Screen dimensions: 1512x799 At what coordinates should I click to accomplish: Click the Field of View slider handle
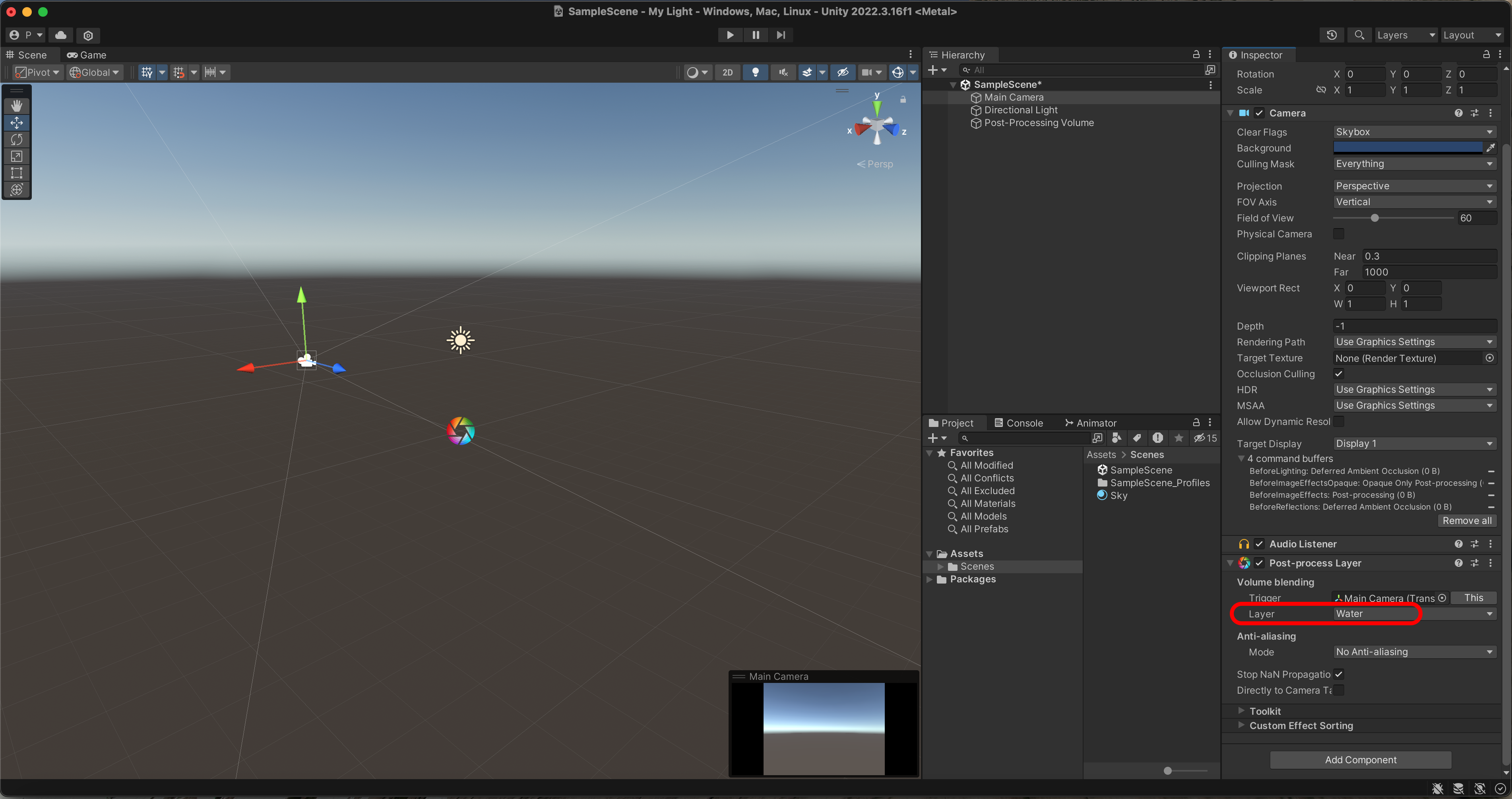pyautogui.click(x=1374, y=218)
